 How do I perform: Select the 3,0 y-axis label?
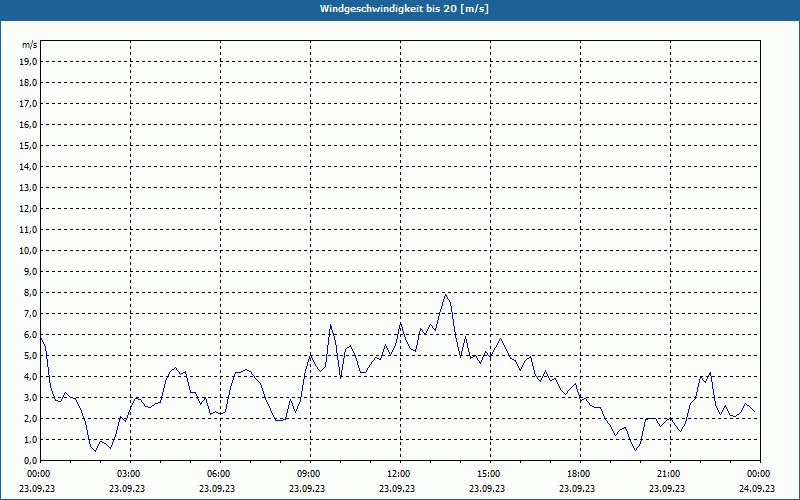(30, 397)
